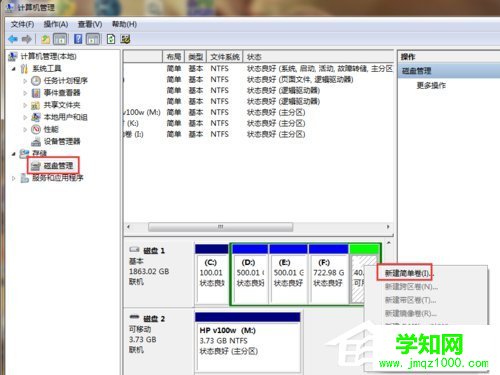Click the 本地用户和组 icon
The image size is (500, 375).
(36, 117)
